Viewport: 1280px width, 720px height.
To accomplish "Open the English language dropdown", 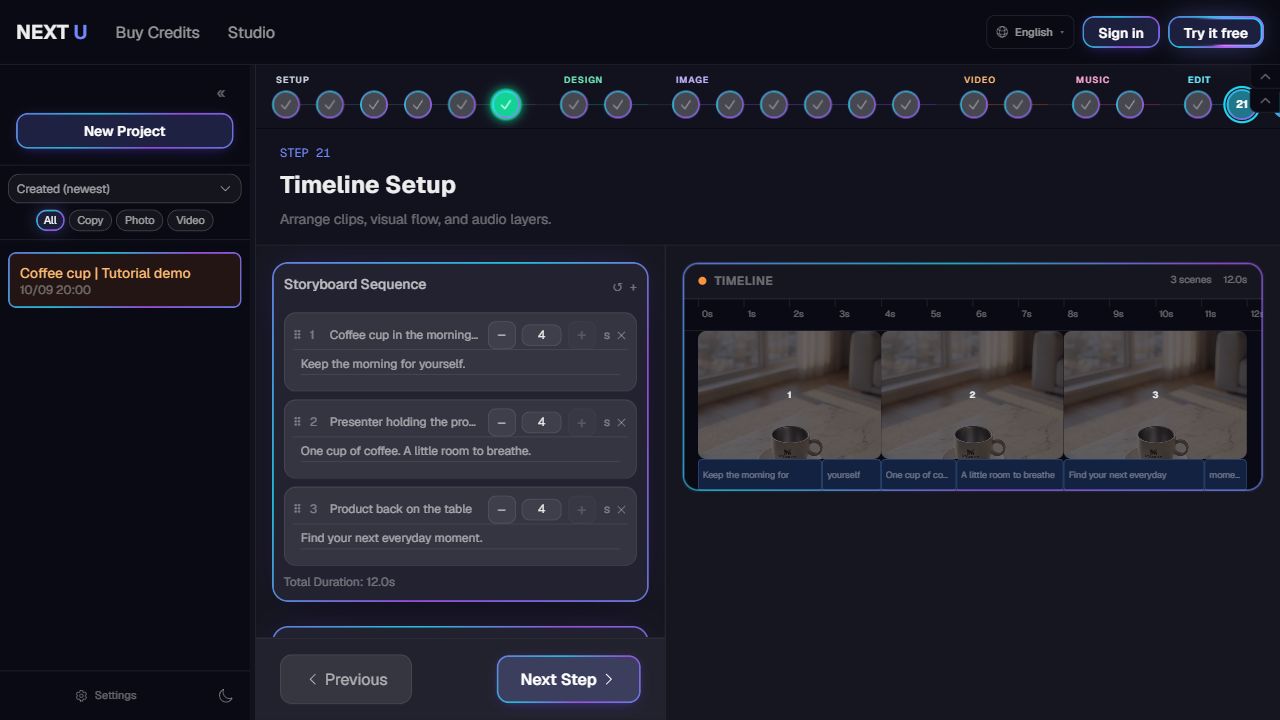I will [1030, 32].
